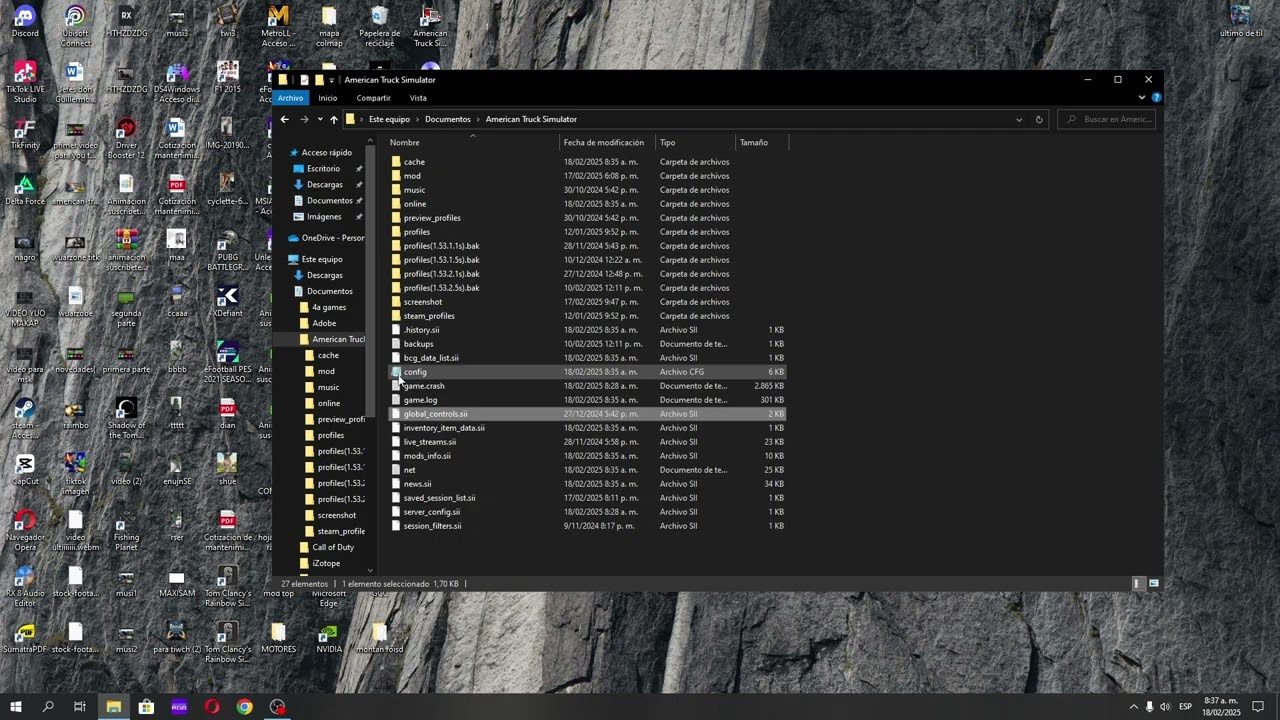
Task: Open CapCut desktop shortcut
Action: tap(25, 469)
